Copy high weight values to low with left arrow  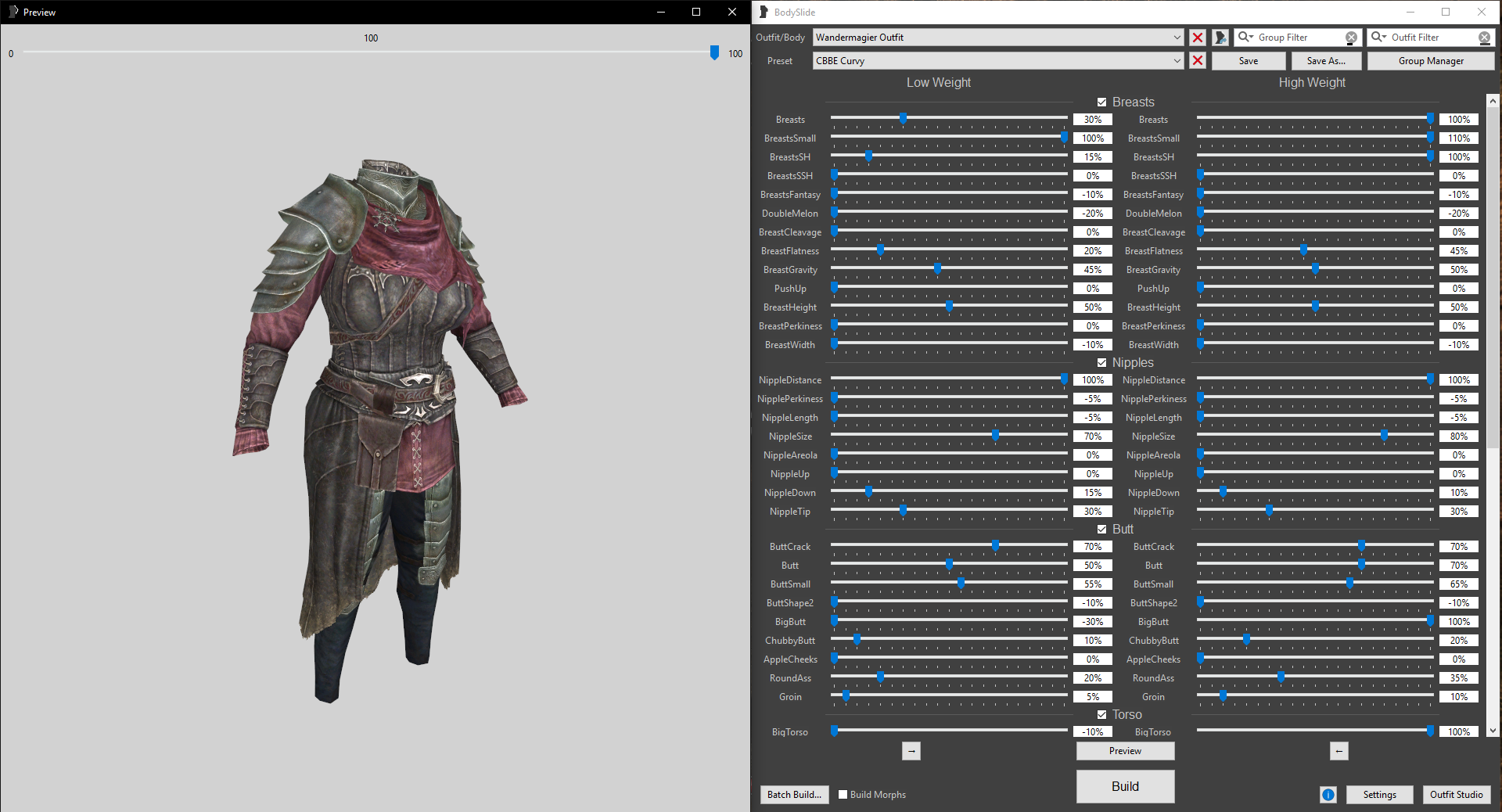[x=1339, y=751]
